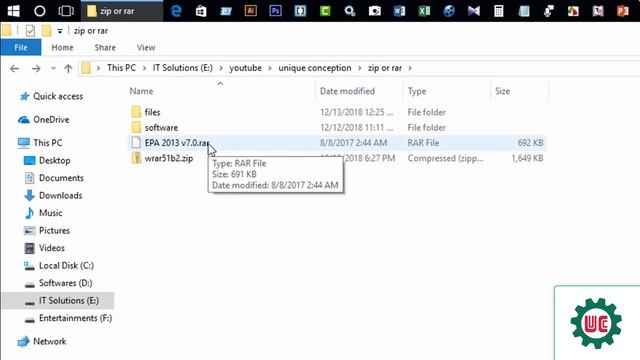The width and height of the screenshot is (640, 360).
Task: Switch to the Home ribbon tab
Action: pyautogui.click(x=62, y=47)
